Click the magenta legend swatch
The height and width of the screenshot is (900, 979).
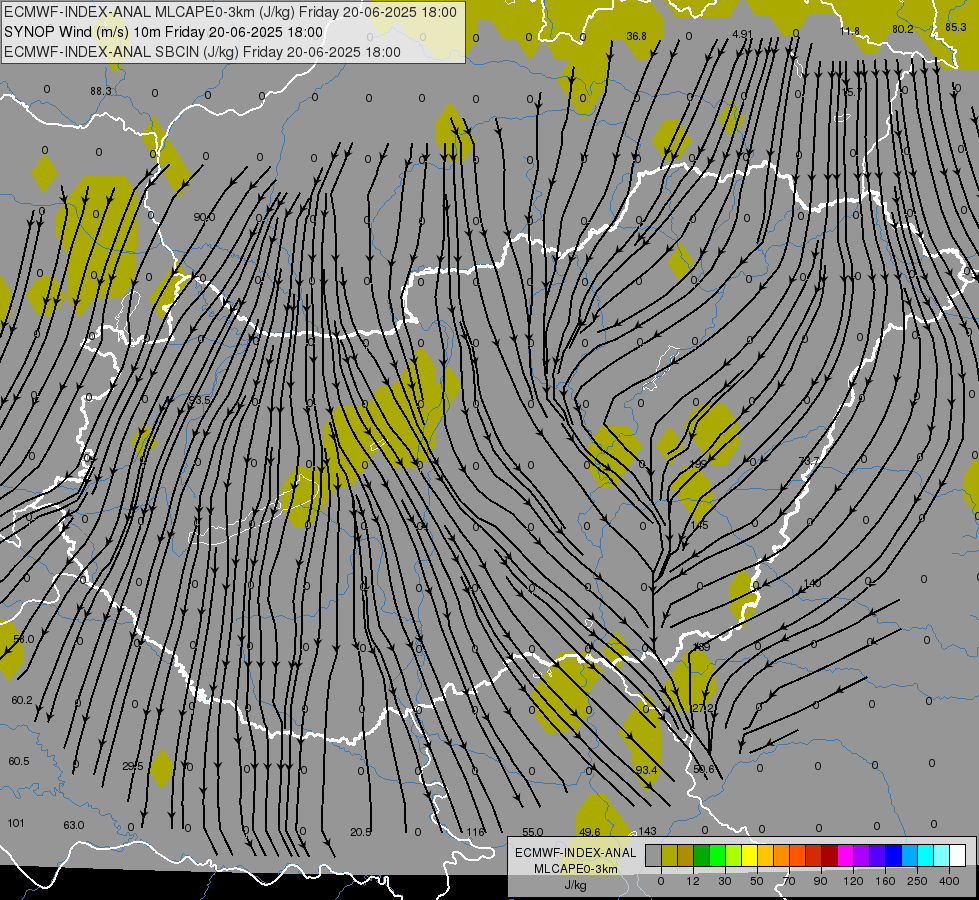click(x=846, y=855)
